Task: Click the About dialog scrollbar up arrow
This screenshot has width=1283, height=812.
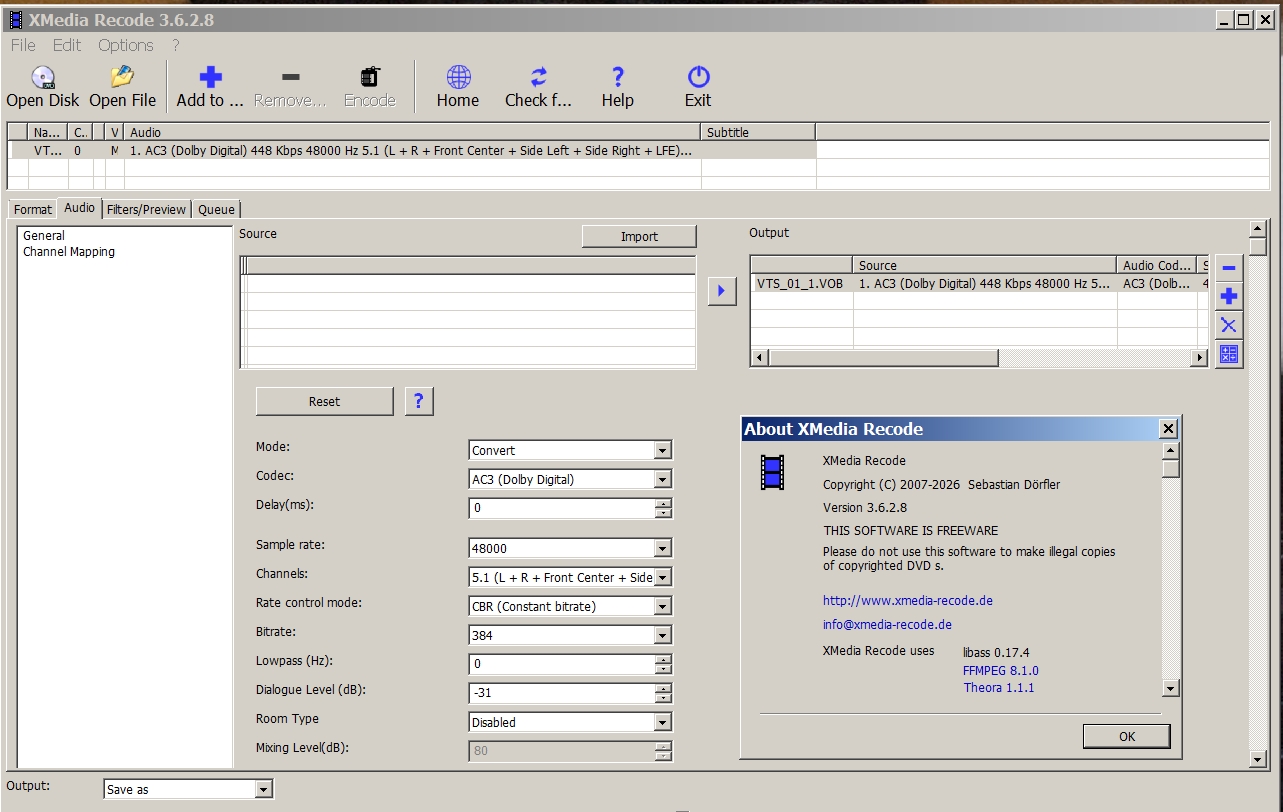Action: click(x=1171, y=451)
